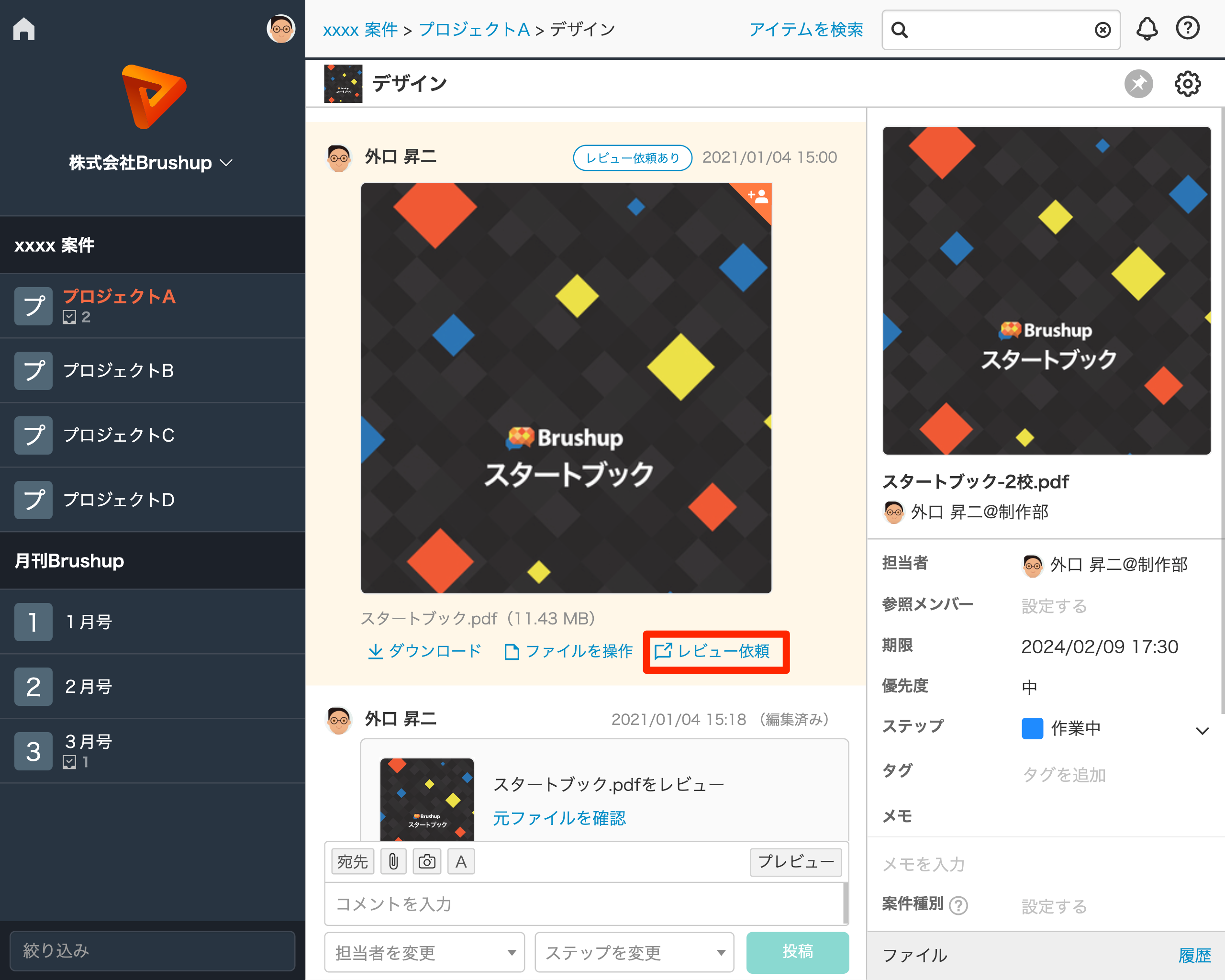Expand the 株式会社Brushup company switcher
The width and height of the screenshot is (1225, 980).
(151, 163)
